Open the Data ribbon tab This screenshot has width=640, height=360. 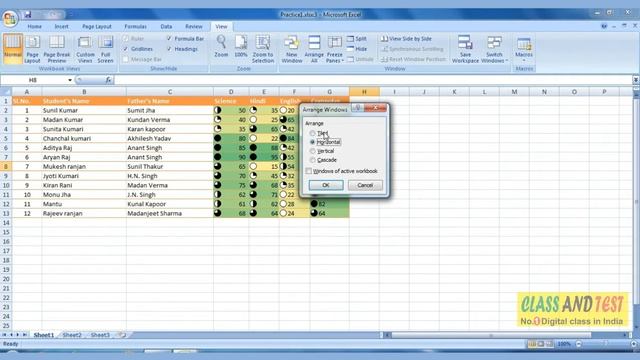(166, 27)
